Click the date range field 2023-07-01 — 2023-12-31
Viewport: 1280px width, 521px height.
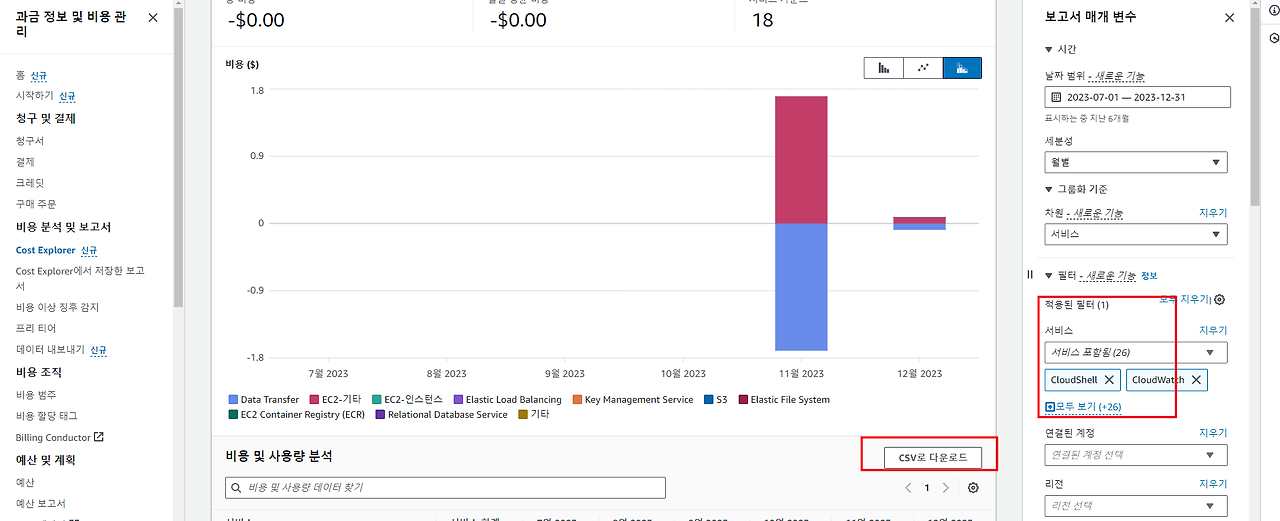[1138, 98]
